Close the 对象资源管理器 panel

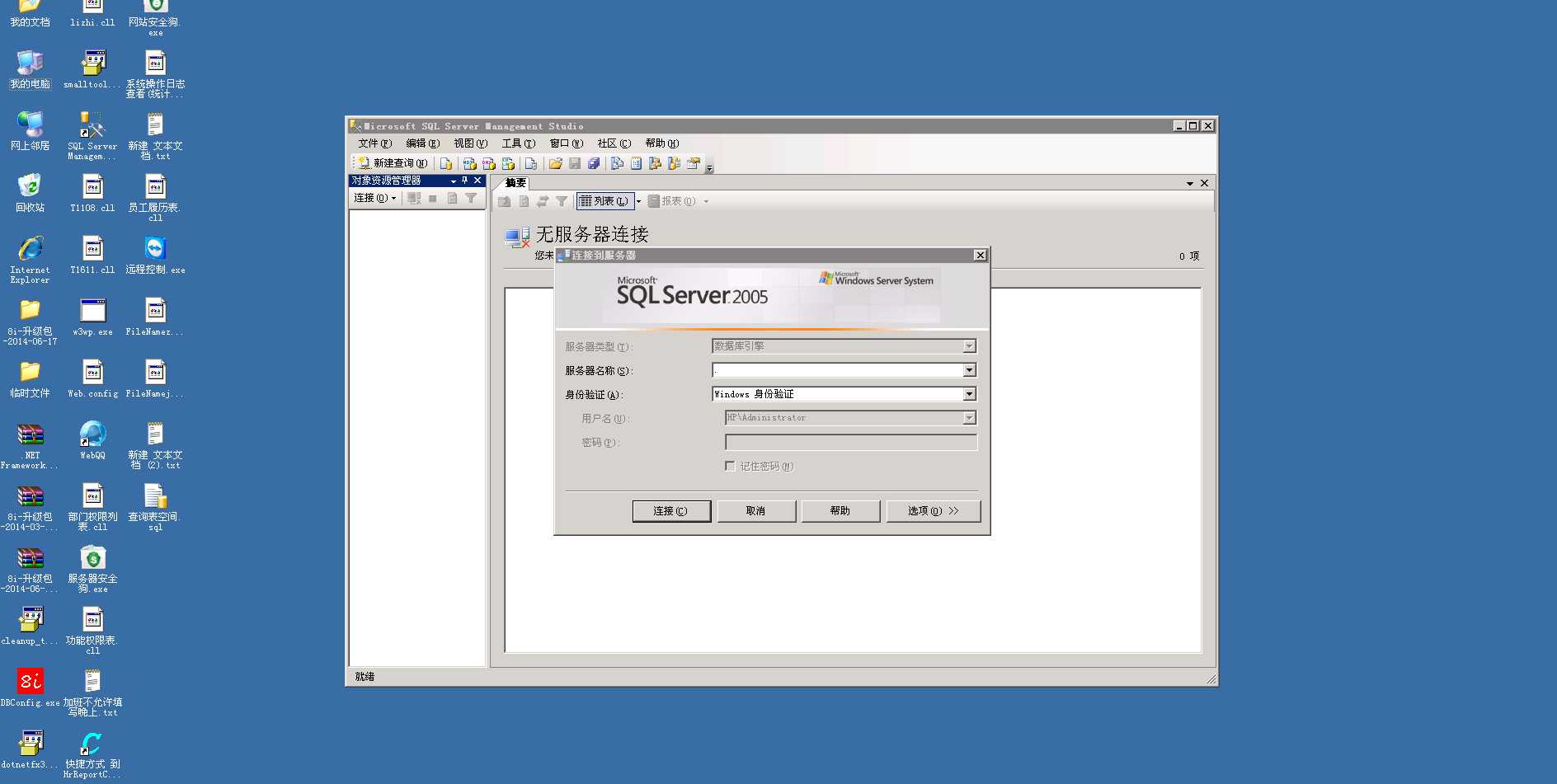(x=477, y=181)
